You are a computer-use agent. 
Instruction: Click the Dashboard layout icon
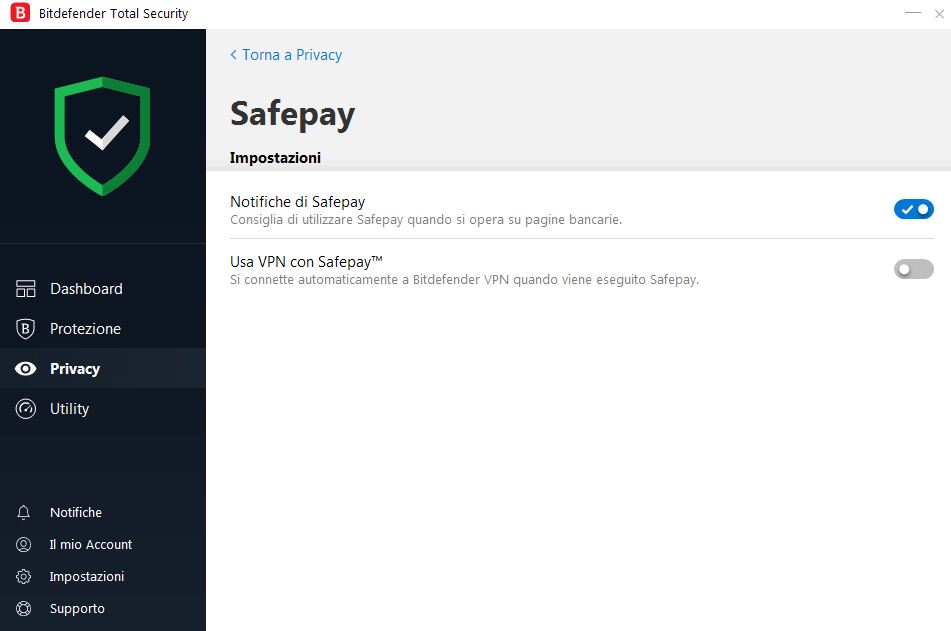coord(25,289)
